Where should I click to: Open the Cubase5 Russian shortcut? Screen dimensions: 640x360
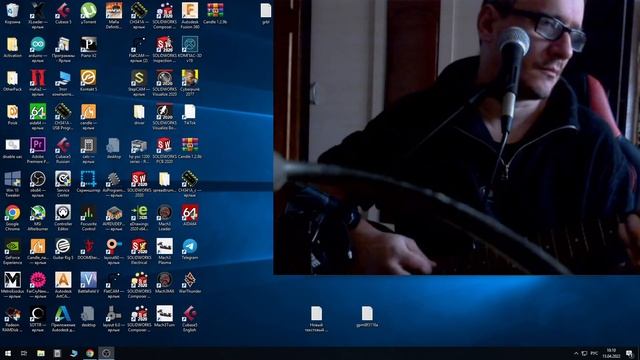coord(63,150)
